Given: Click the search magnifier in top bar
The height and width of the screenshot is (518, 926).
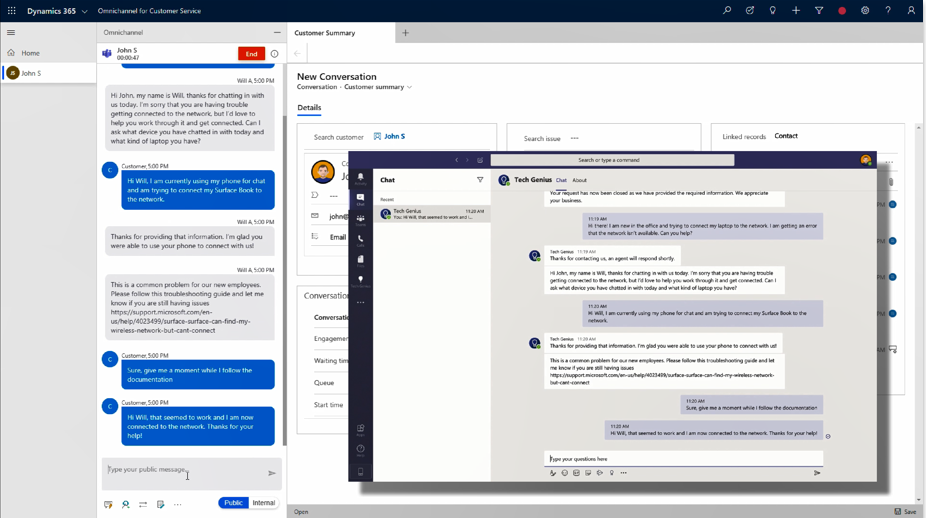Looking at the screenshot, I should (727, 11).
